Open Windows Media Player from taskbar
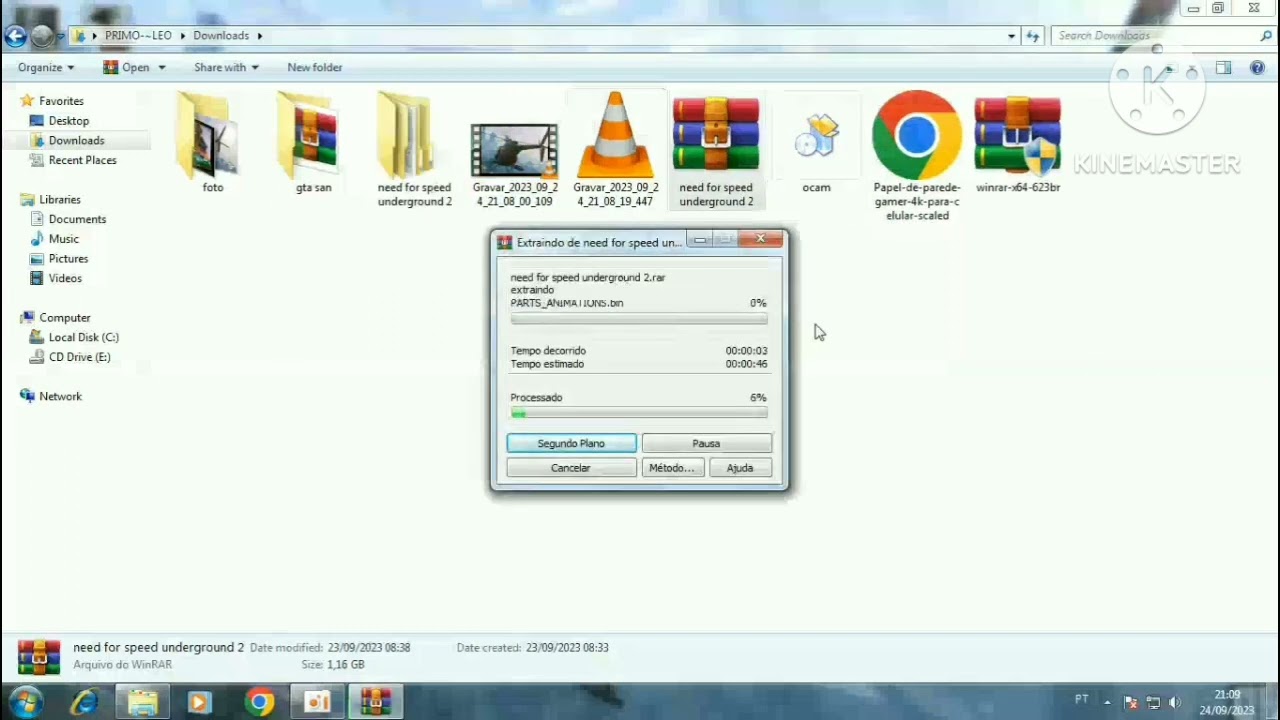Image resolution: width=1280 pixels, height=720 pixels. [x=199, y=702]
